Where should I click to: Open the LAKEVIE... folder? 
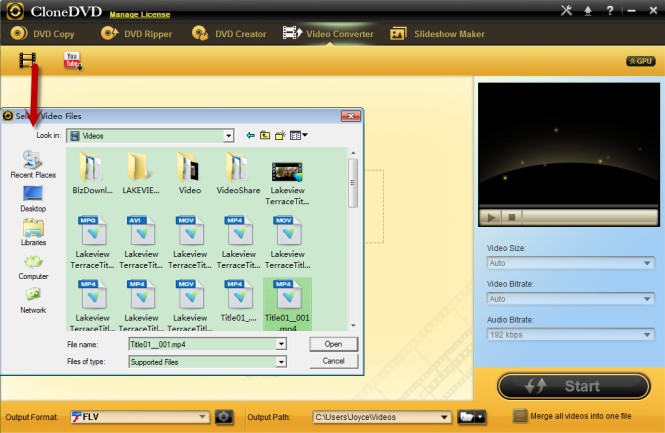coord(141,173)
